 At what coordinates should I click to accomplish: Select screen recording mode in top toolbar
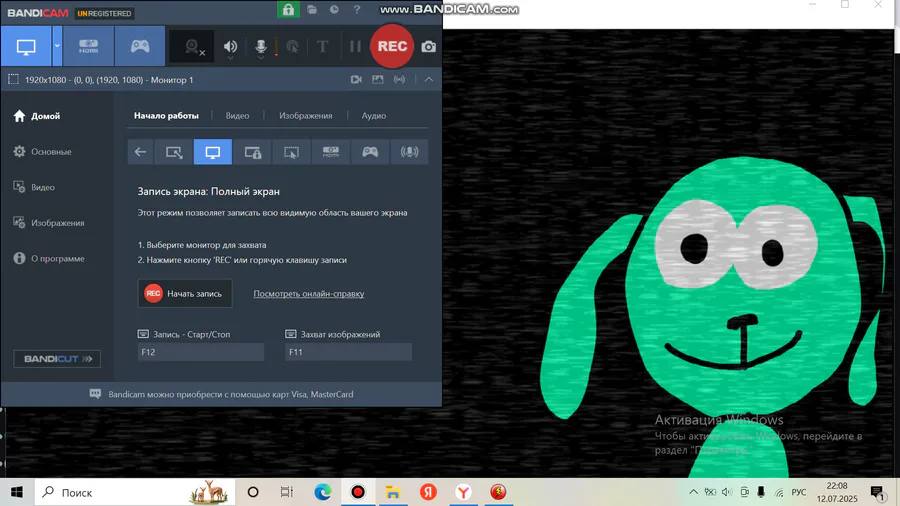point(26,46)
